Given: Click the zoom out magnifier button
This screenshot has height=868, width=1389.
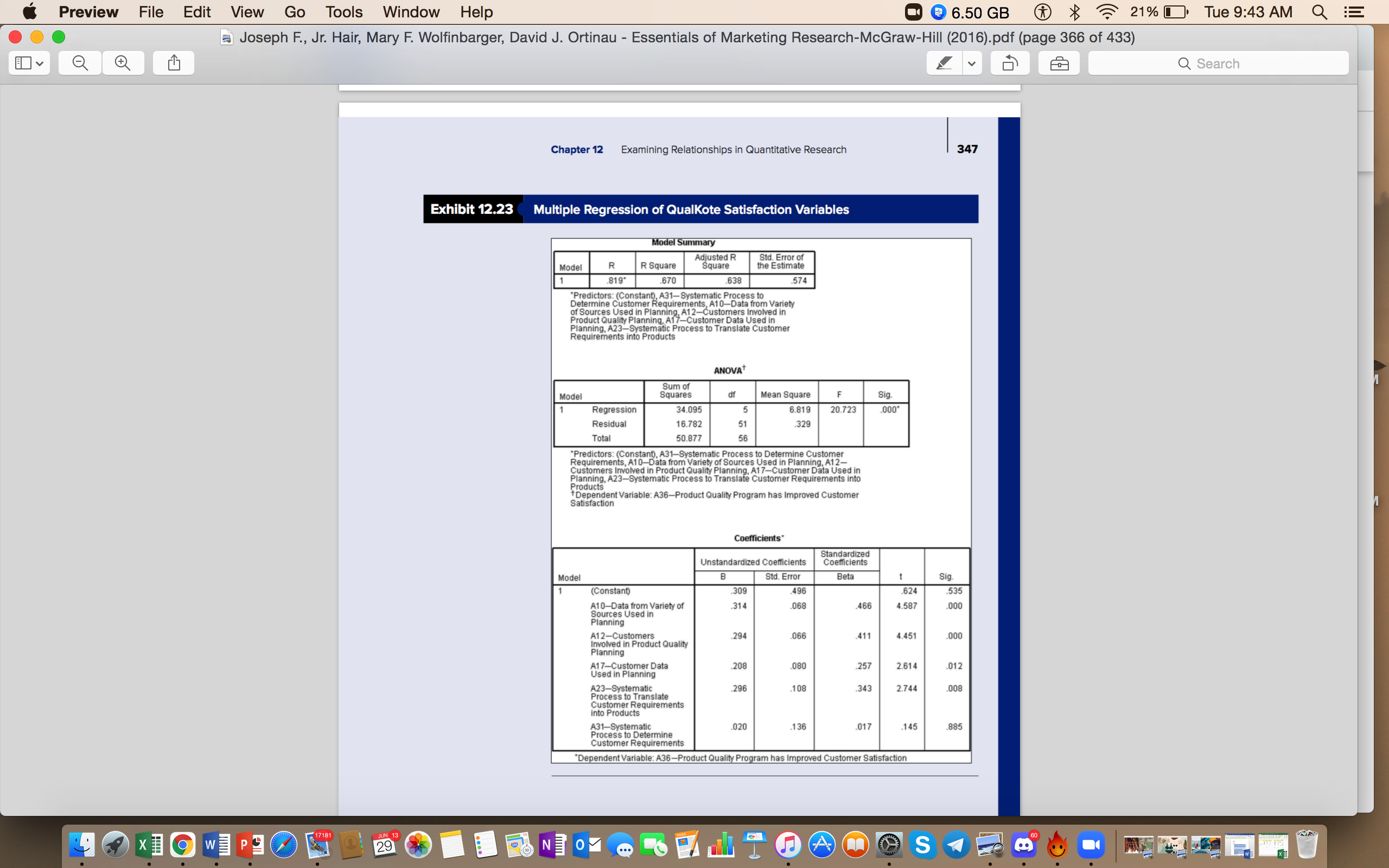Looking at the screenshot, I should tap(80, 63).
